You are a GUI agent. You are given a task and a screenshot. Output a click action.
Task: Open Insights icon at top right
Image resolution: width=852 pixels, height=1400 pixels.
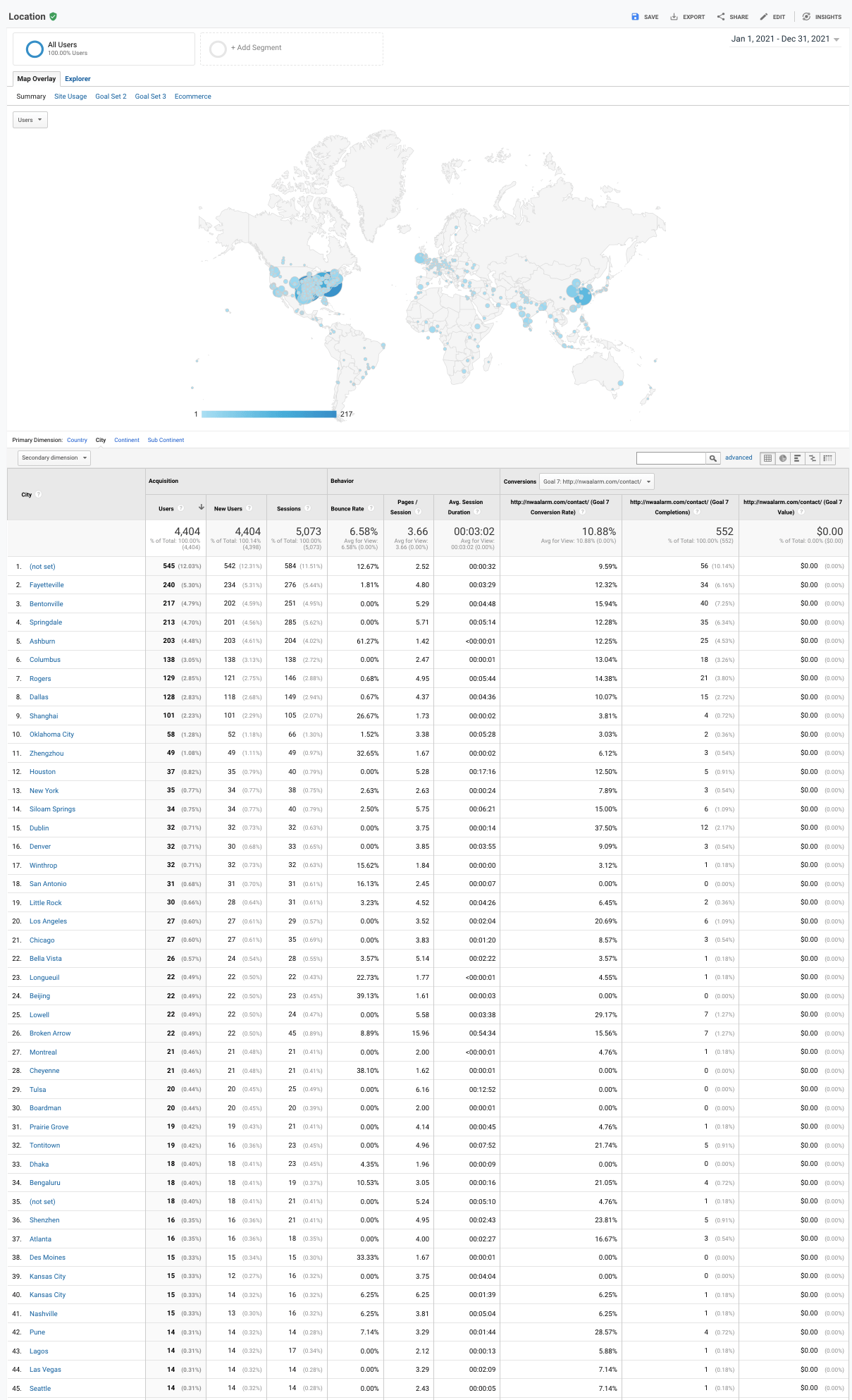[x=807, y=17]
